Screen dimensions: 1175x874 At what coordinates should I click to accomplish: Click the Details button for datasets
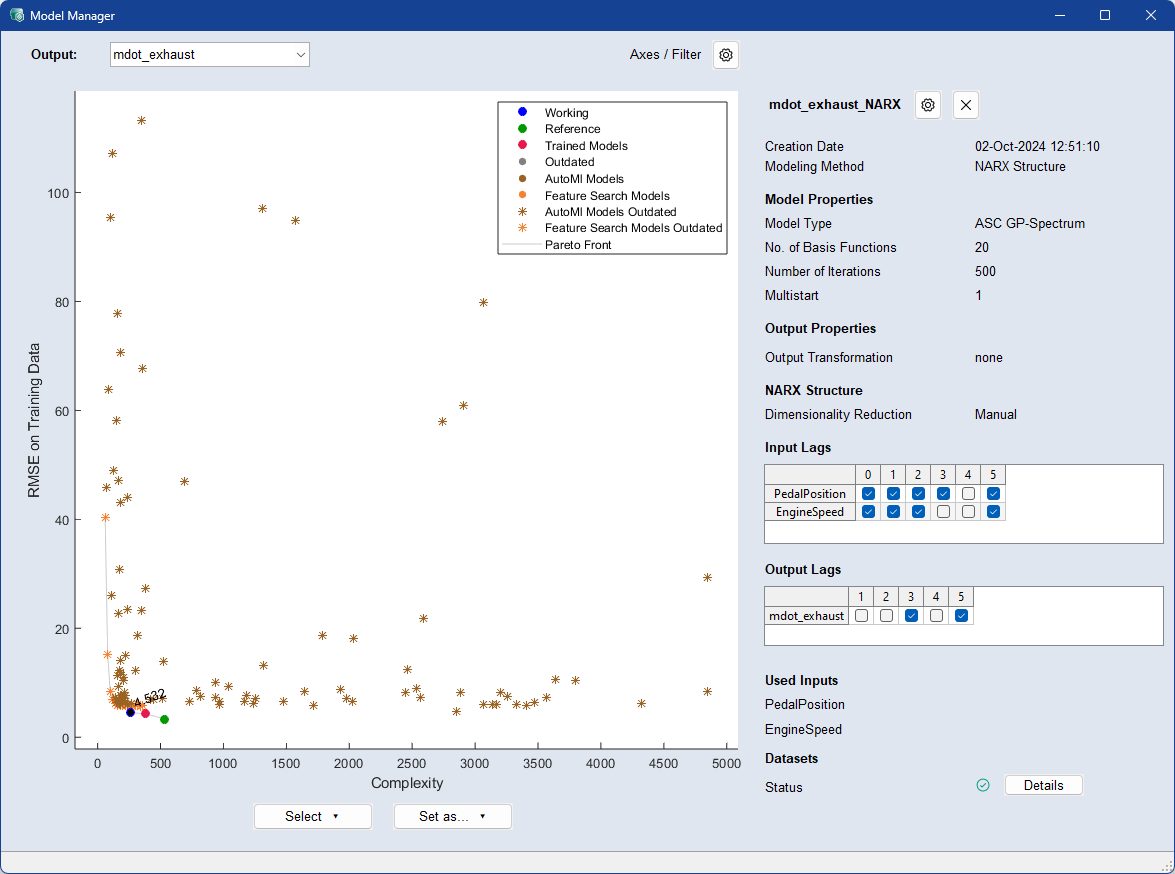pyautogui.click(x=1043, y=785)
